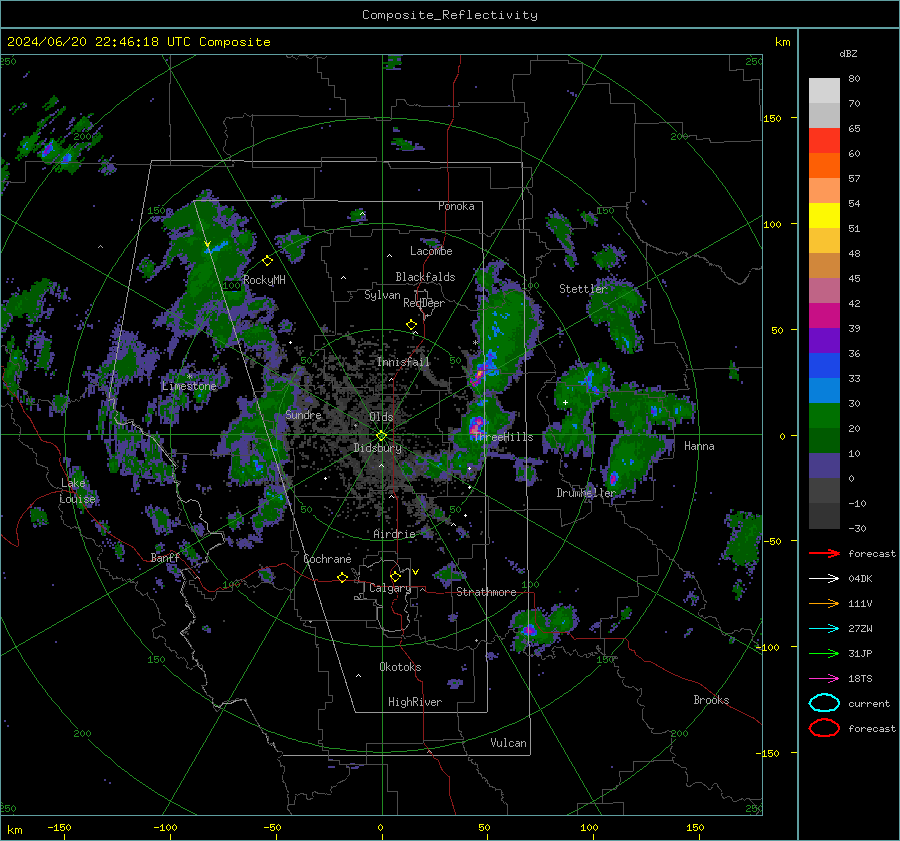Image resolution: width=900 pixels, height=841 pixels.
Task: Click the red forecast ellipse icon
Action: point(824,728)
